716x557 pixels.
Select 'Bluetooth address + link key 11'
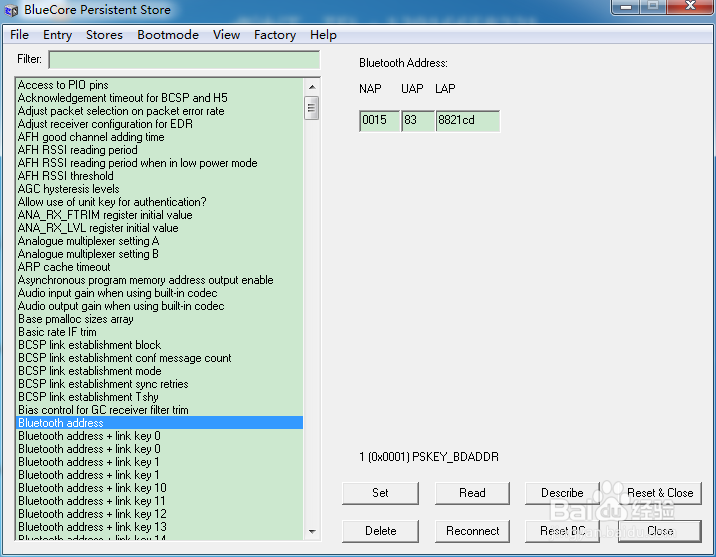(160, 501)
